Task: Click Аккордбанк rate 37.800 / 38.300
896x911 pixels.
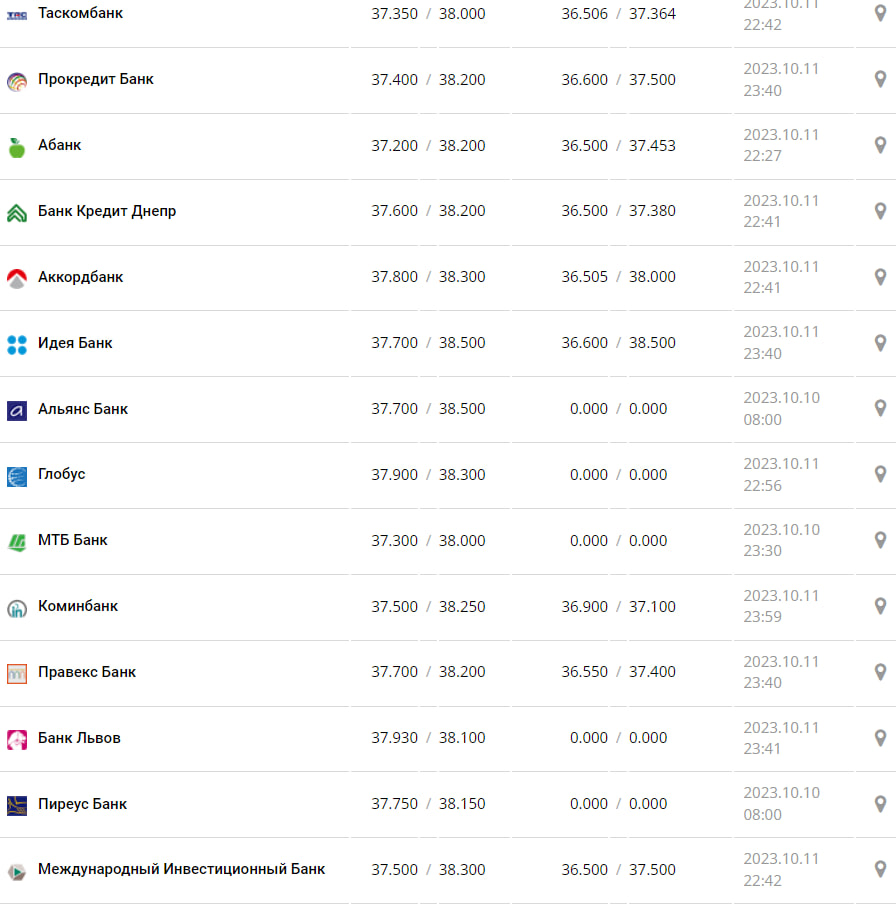Action: point(428,277)
